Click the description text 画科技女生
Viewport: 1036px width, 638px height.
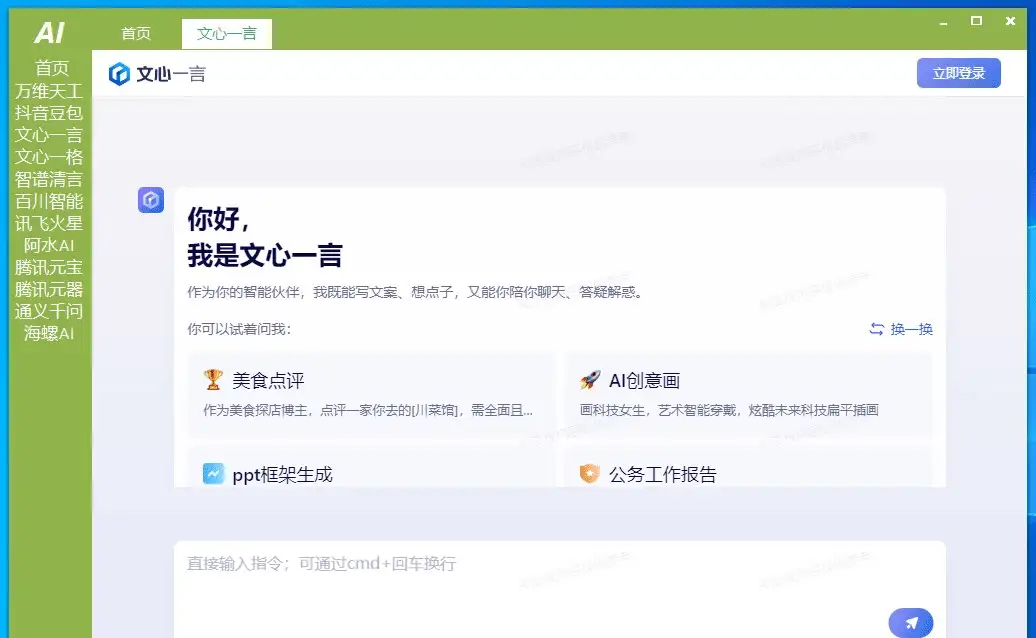[729, 410]
